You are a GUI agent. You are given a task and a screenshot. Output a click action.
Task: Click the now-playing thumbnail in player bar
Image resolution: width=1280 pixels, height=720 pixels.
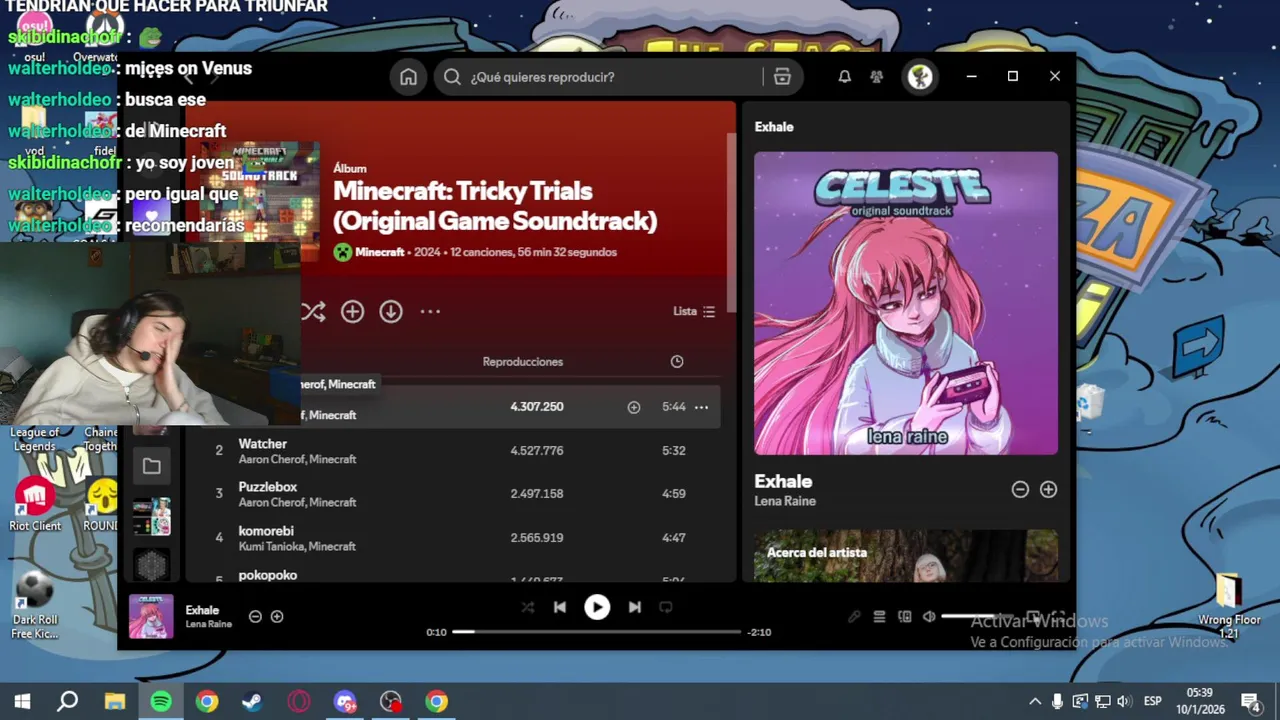point(151,616)
